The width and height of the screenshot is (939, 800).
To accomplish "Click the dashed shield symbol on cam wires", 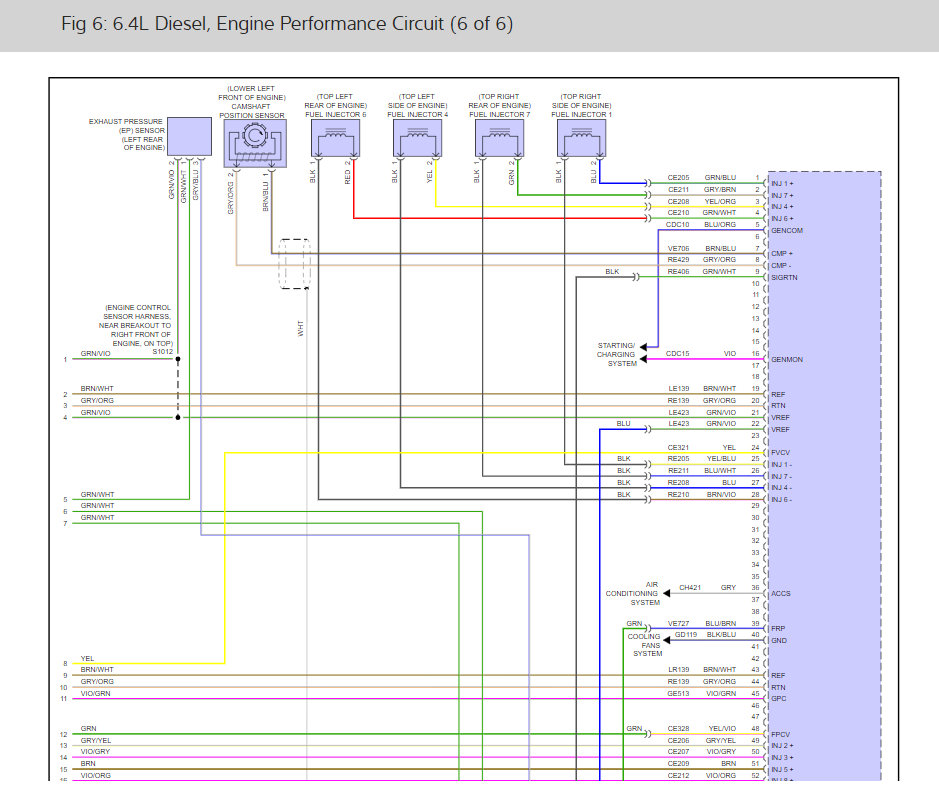I will click(295, 263).
